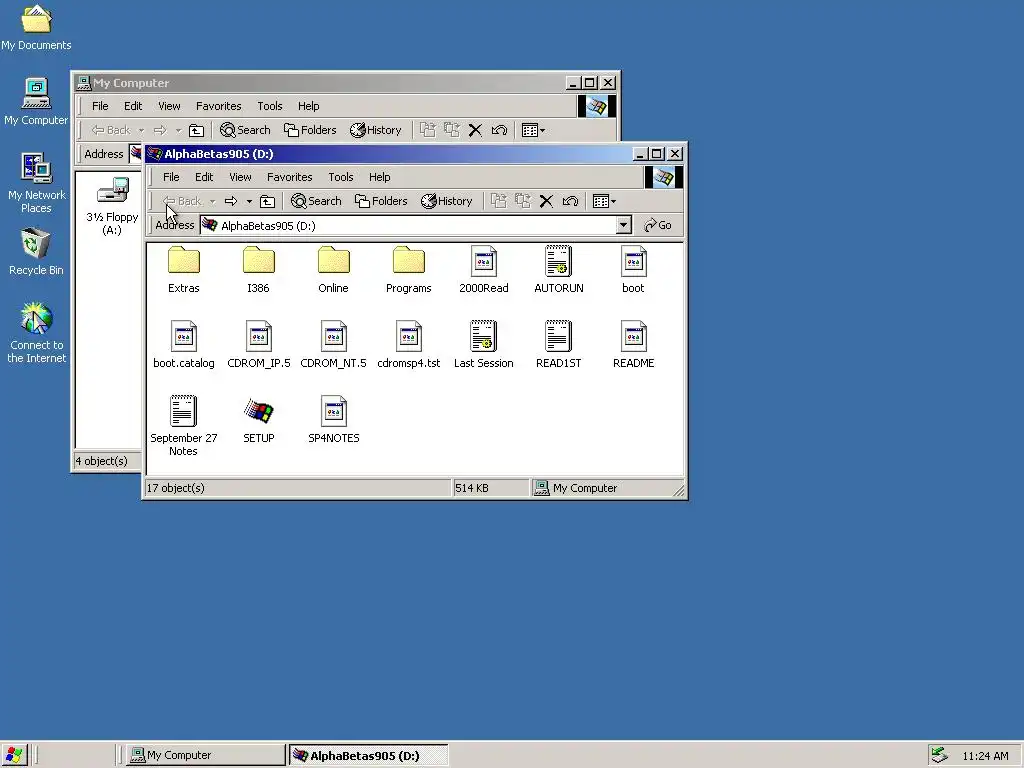Open Back history dropdown in My Computer window
Screen dimensions: 1024x768
click(141, 130)
